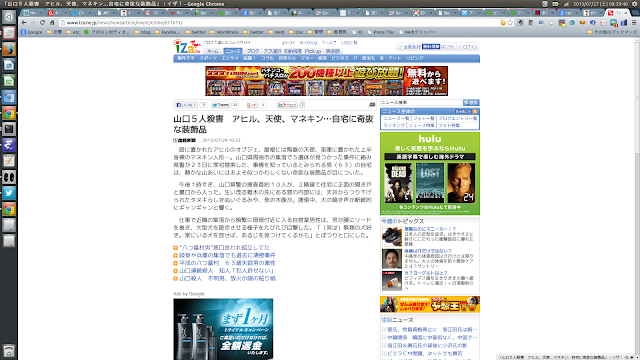Open the 'WordPress' bookmark folder
The height and width of the screenshot is (360, 640).
tap(224, 32)
